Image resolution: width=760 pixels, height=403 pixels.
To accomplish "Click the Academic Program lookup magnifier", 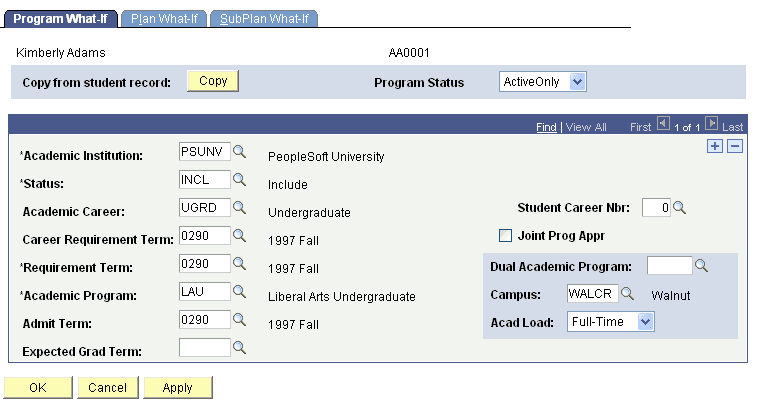I will coord(240,293).
